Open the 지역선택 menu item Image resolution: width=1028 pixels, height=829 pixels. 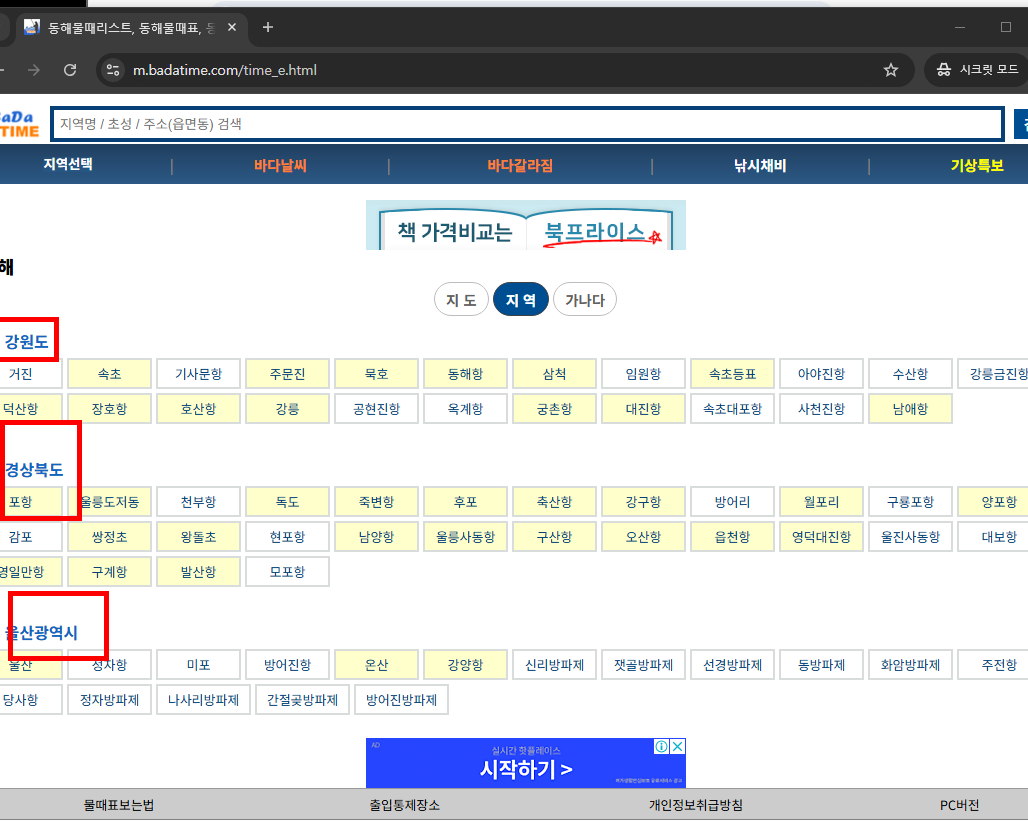pyautogui.click(x=68, y=164)
